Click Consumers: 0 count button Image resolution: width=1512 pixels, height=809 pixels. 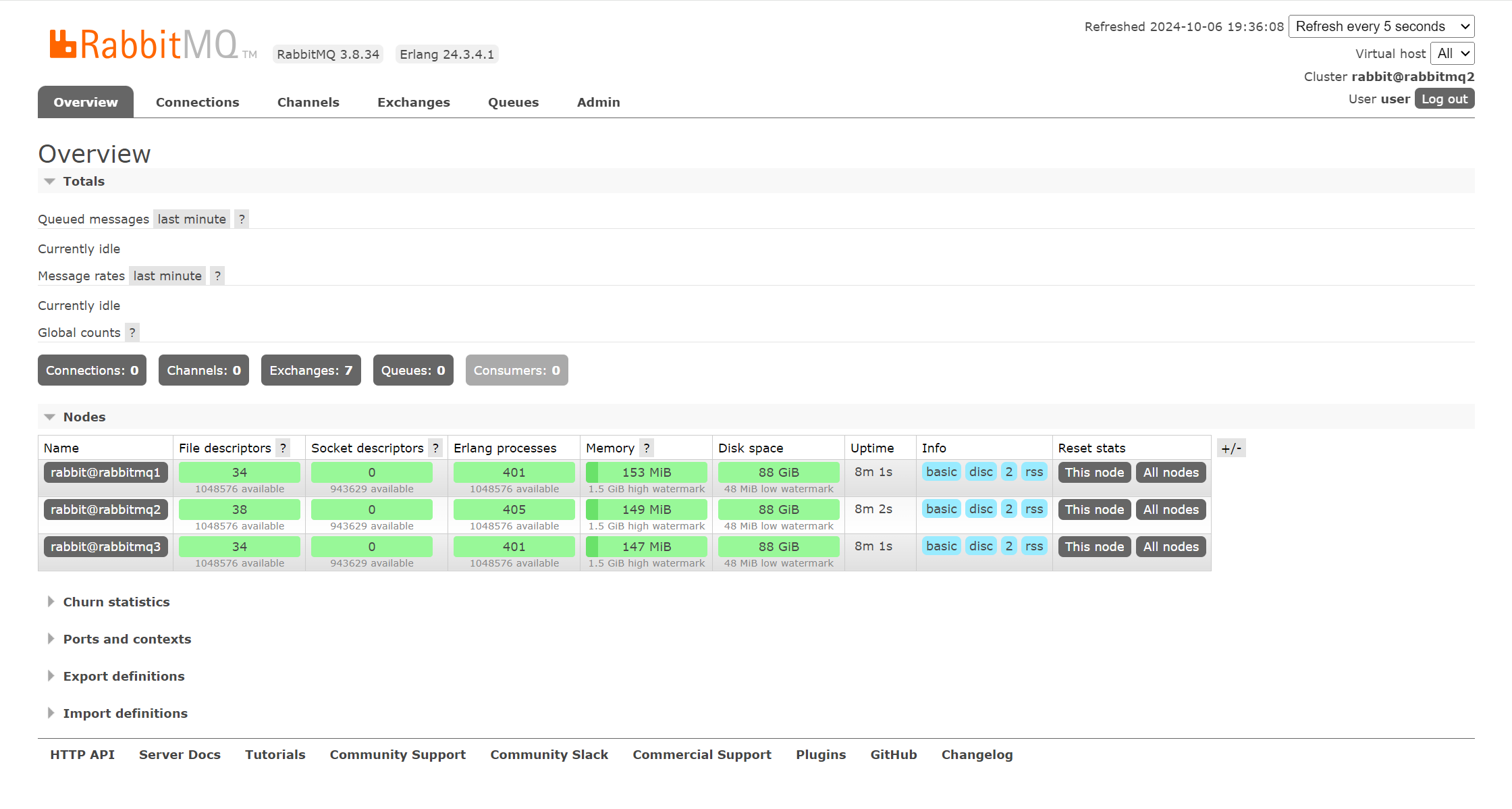(x=517, y=370)
